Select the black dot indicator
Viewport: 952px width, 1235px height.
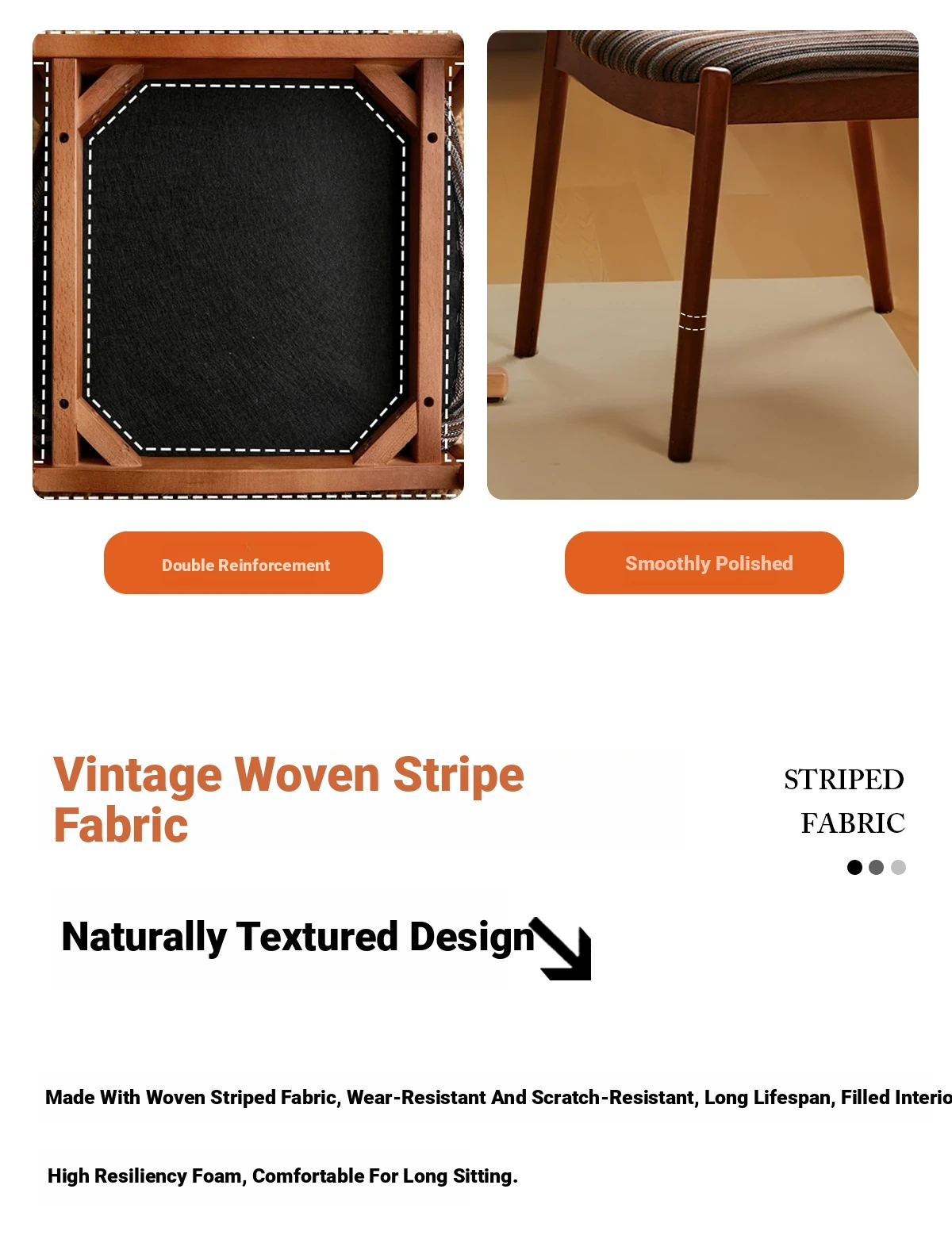[x=854, y=867]
